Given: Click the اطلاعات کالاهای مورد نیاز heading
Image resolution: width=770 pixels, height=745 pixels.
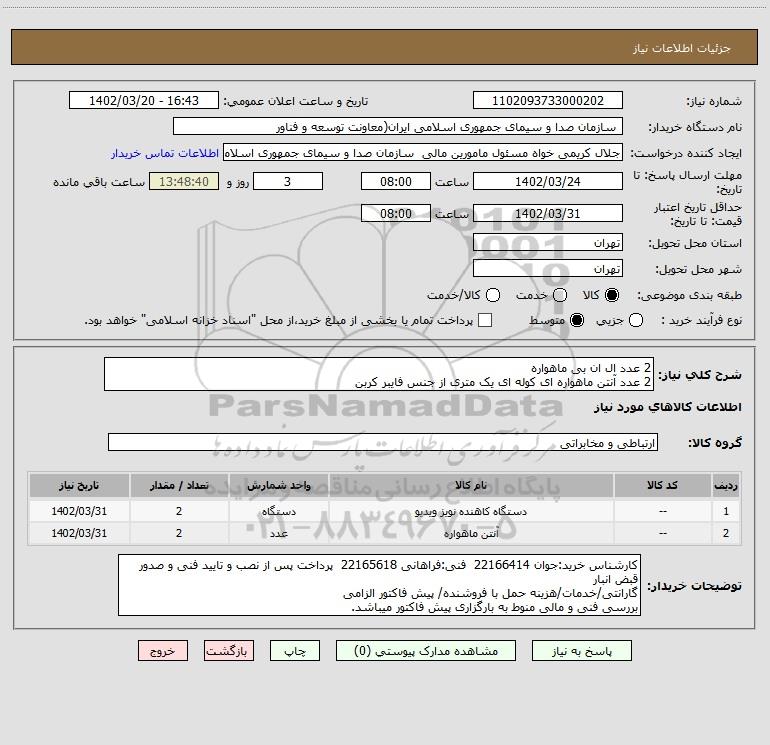Looking at the screenshot, I should 668,408.
